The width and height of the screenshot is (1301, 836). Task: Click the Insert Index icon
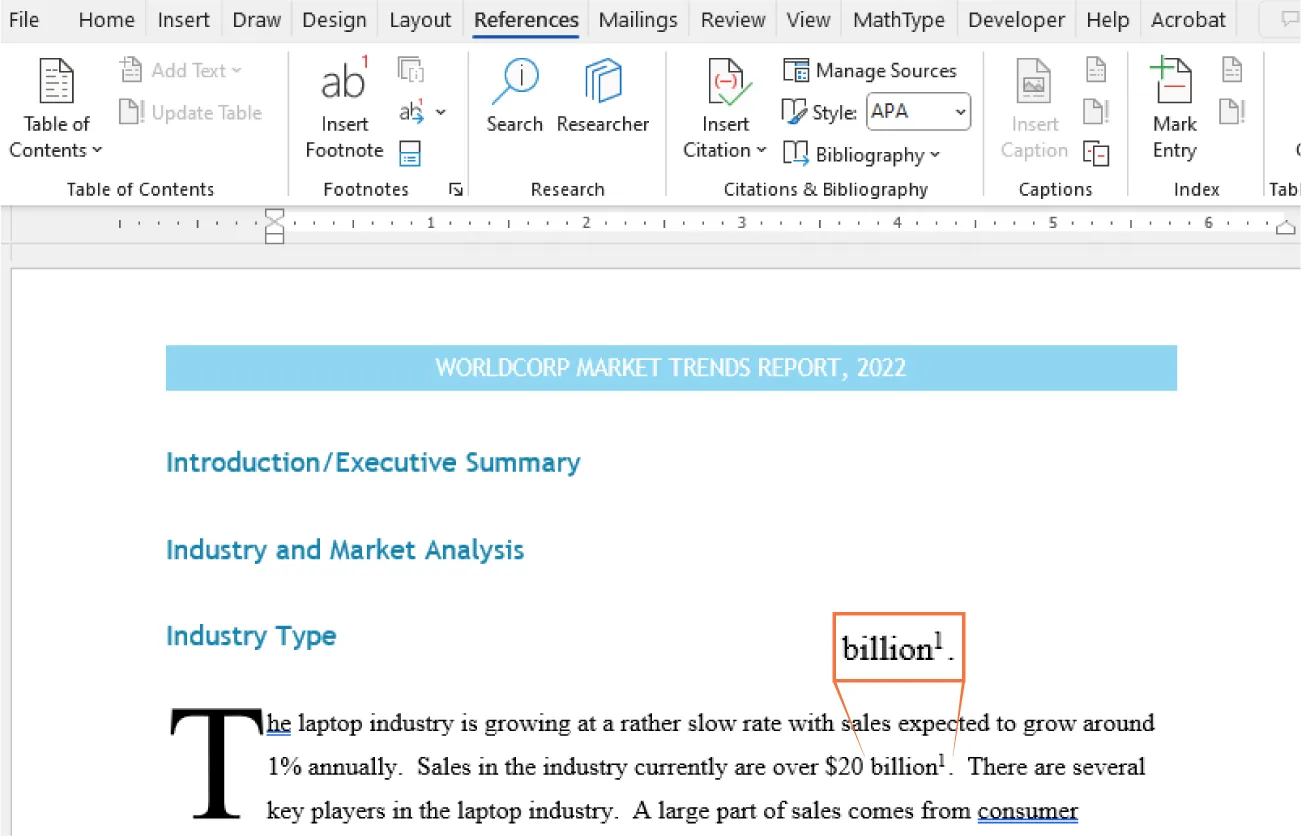pyautogui.click(x=1231, y=70)
